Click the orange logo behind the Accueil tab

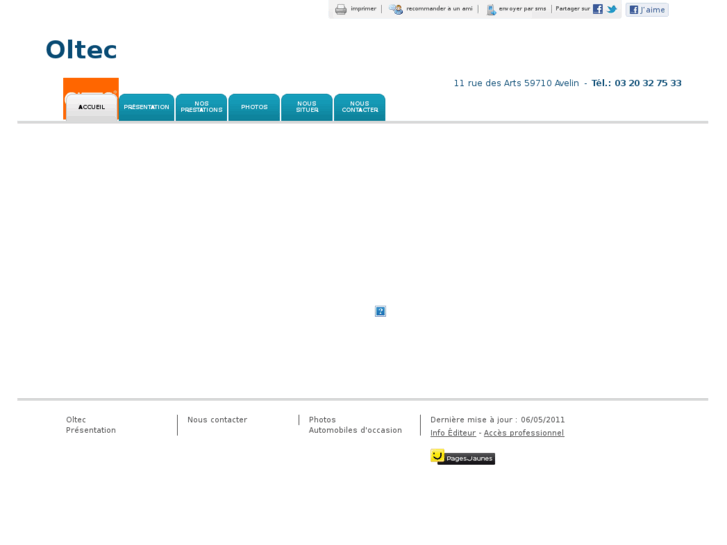(91, 85)
